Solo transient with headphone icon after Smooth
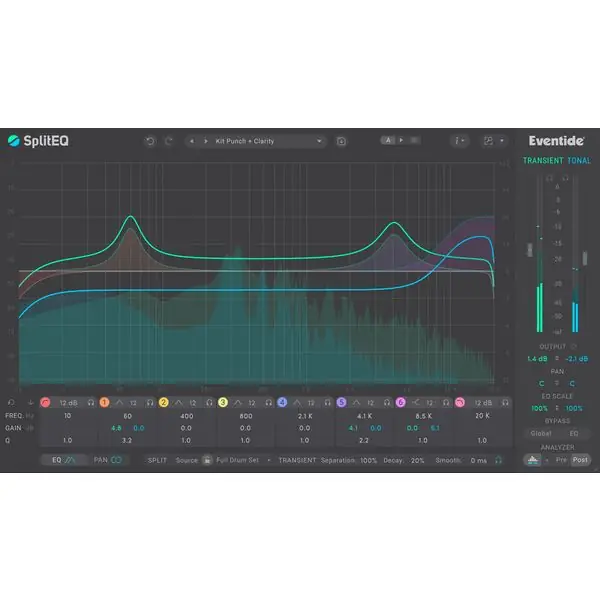600x600 pixels. click(498, 460)
